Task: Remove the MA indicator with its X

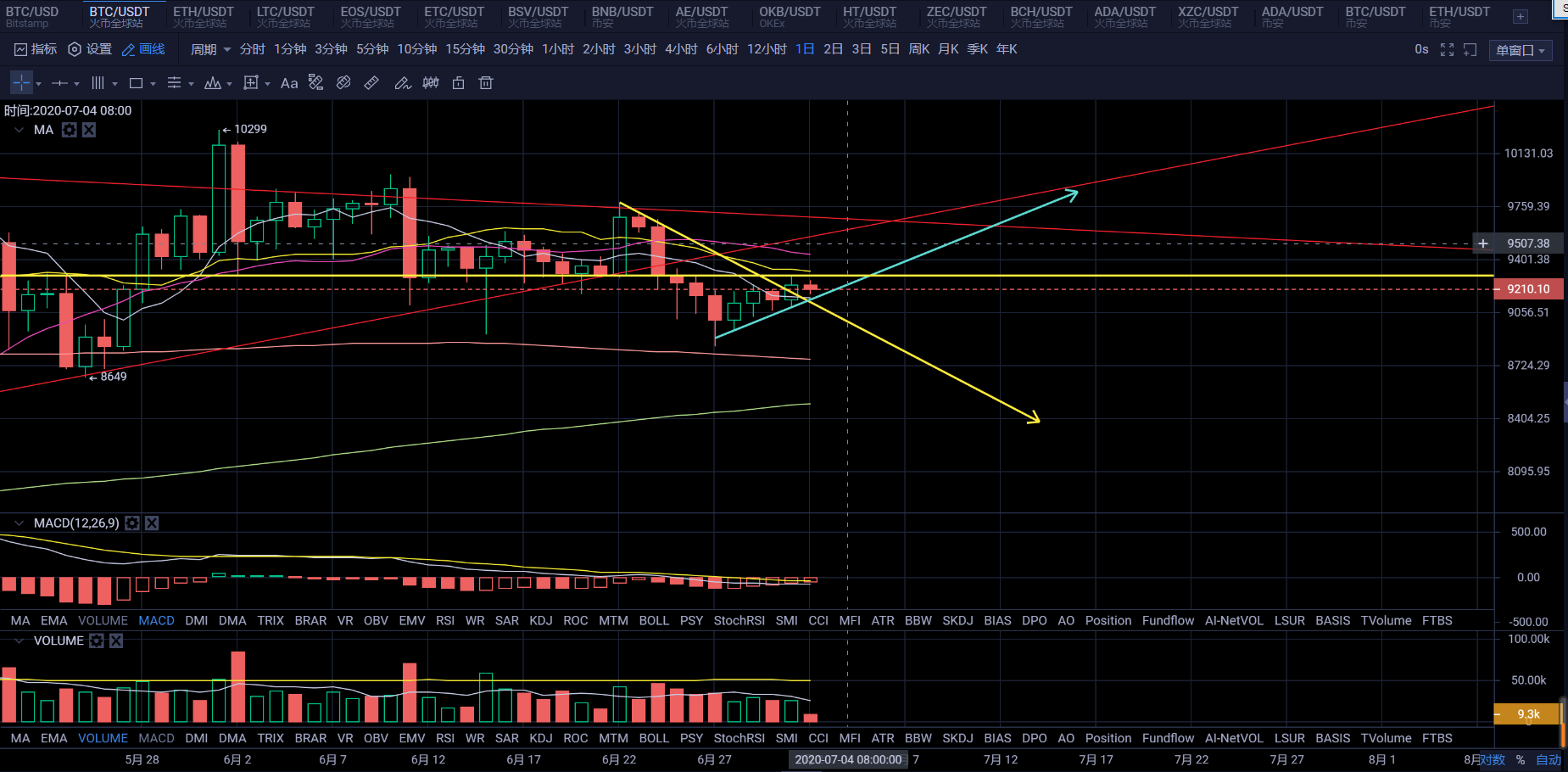Action: pyautogui.click(x=89, y=130)
